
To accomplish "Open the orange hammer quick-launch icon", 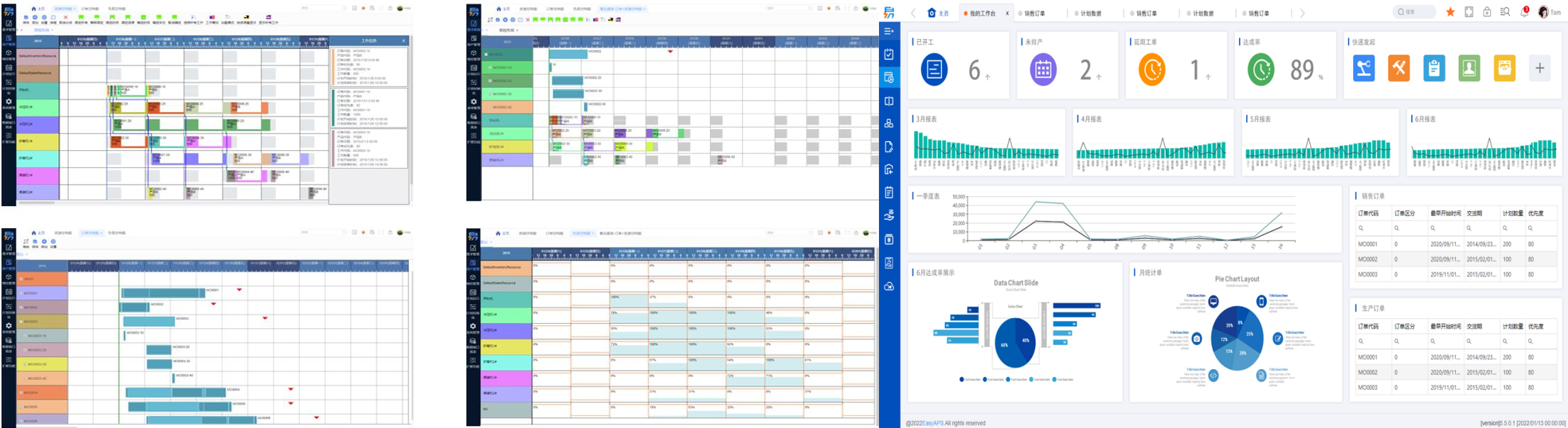I will [x=1399, y=69].
